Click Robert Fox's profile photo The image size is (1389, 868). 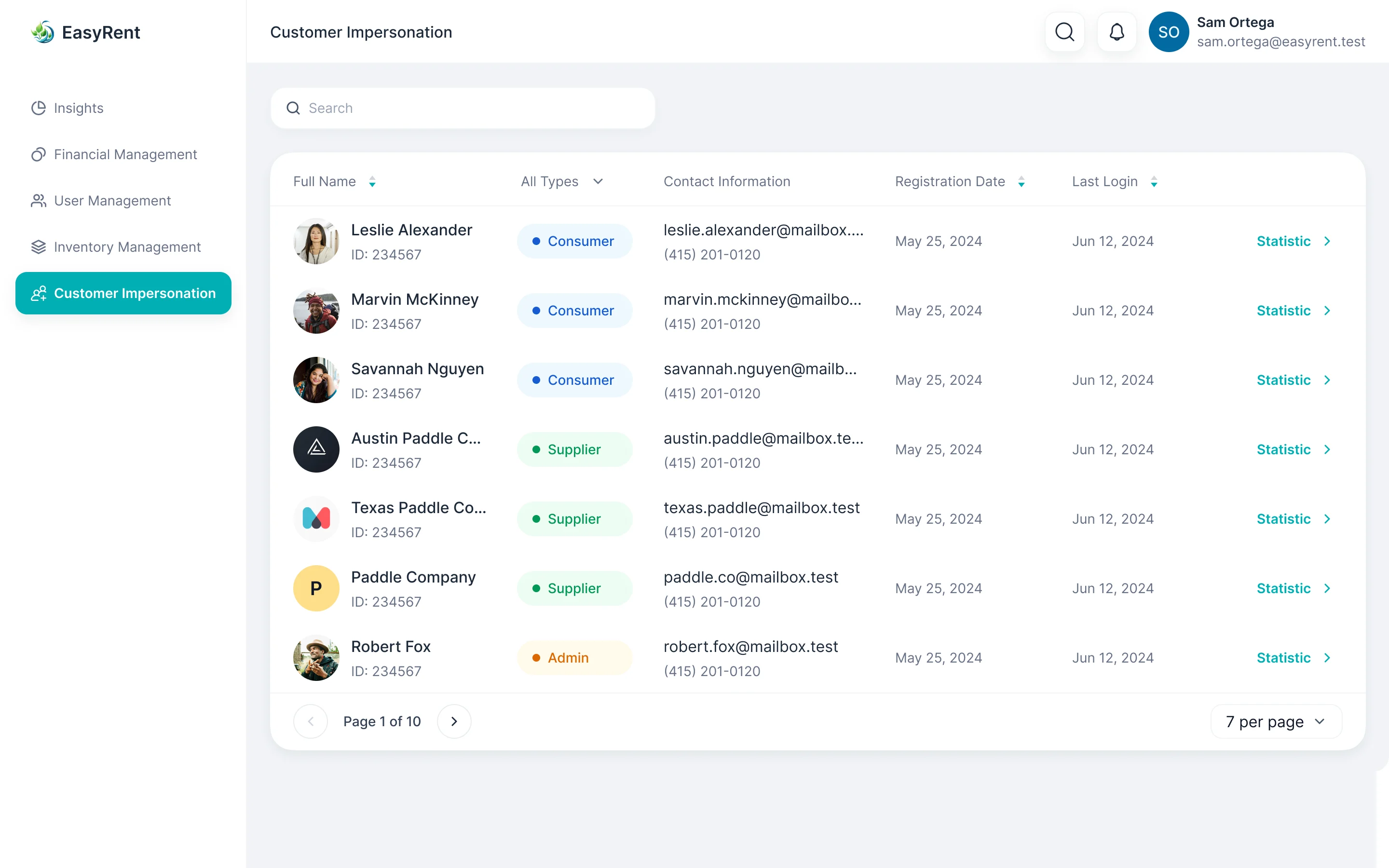[316, 658]
